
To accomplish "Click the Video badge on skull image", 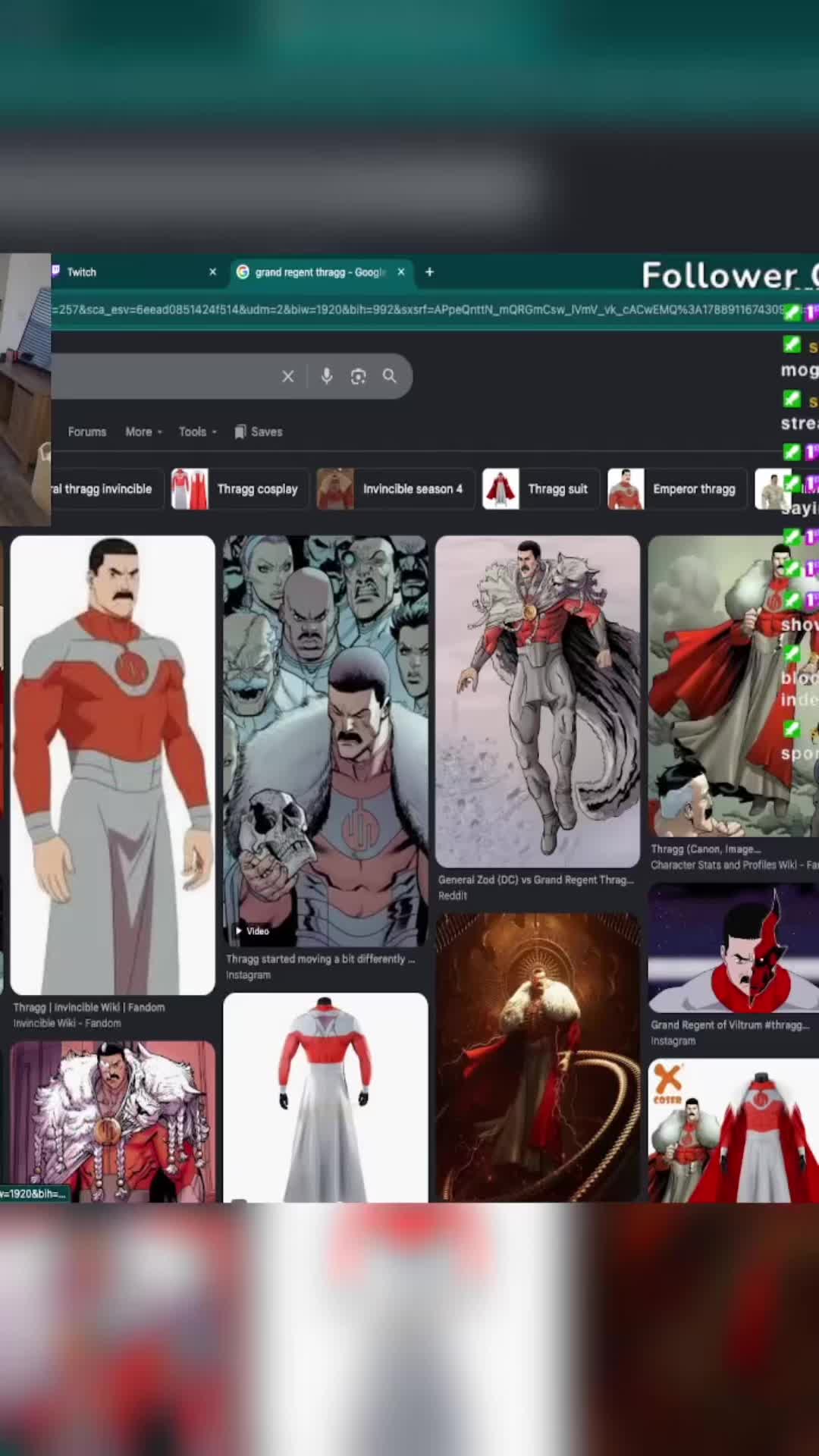I will click(x=253, y=930).
